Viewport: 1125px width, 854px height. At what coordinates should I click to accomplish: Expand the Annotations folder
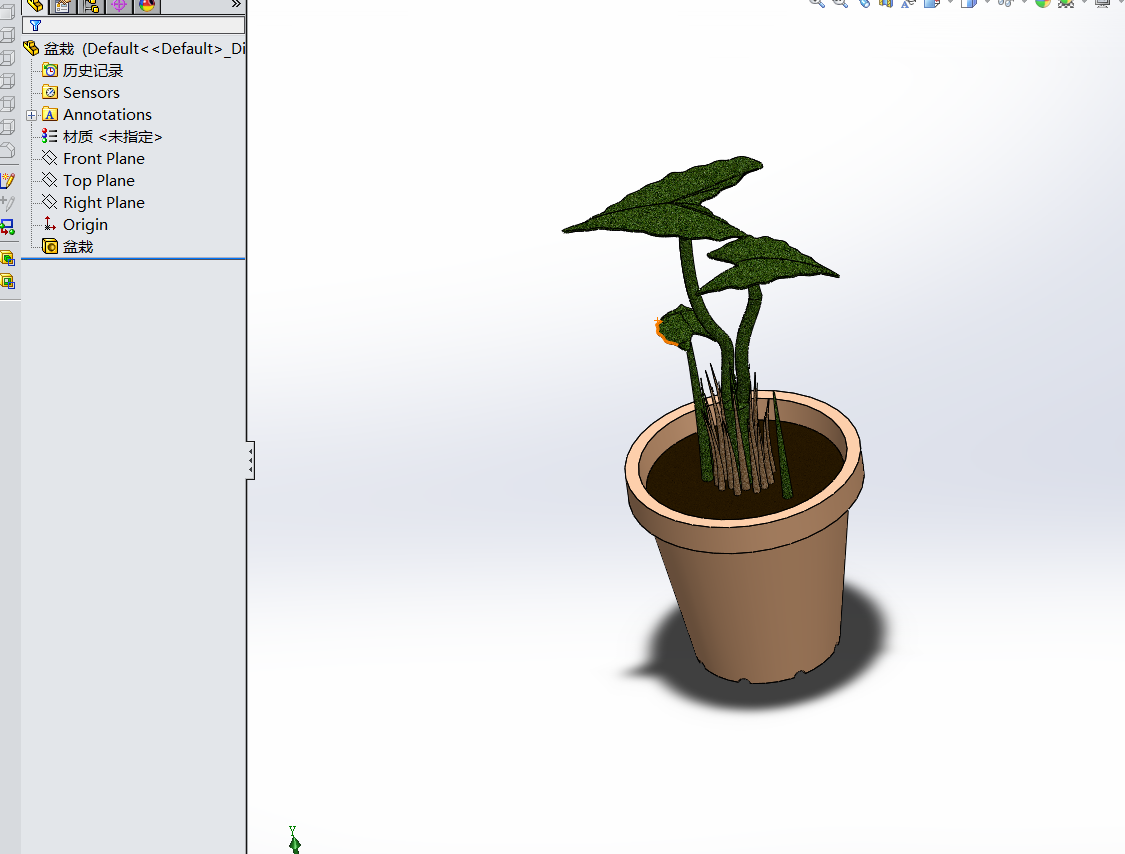pos(32,115)
